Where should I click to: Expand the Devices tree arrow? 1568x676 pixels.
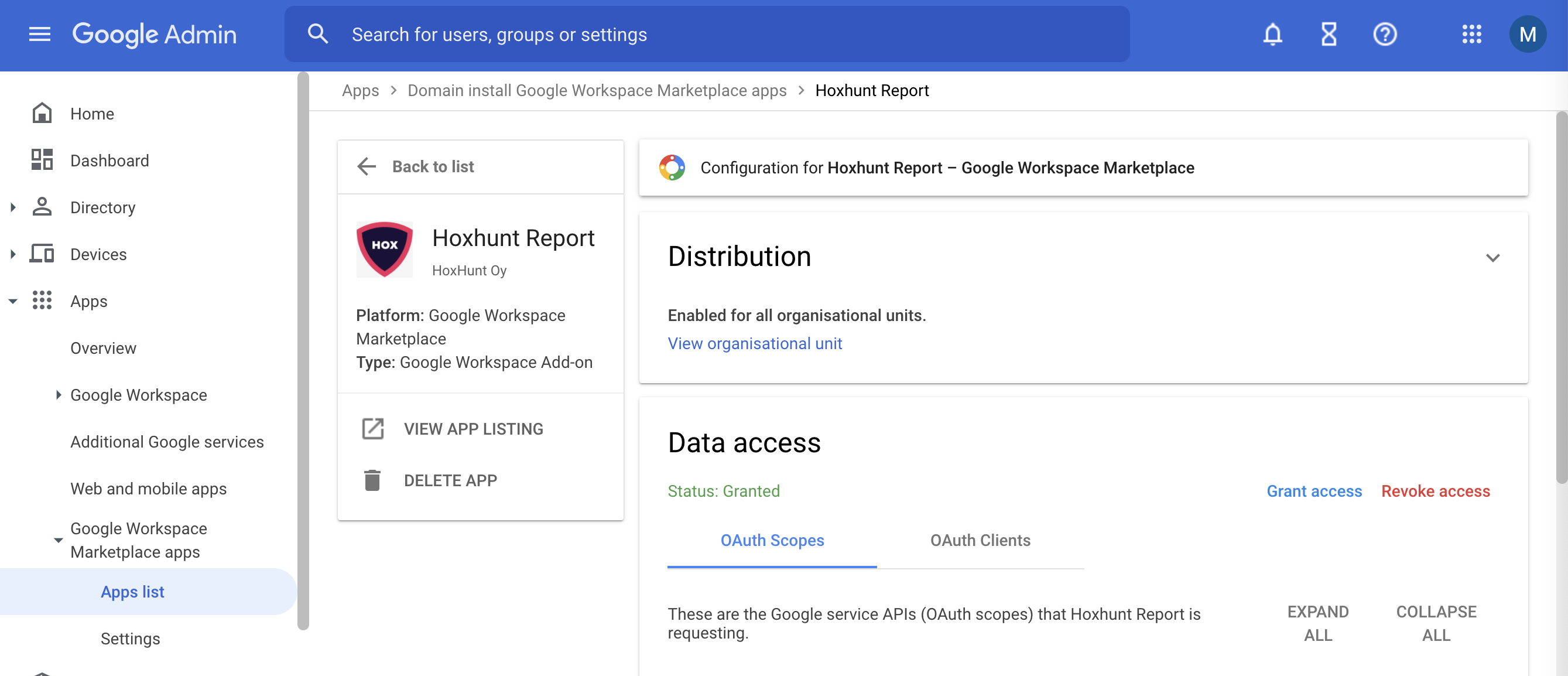[x=13, y=254]
